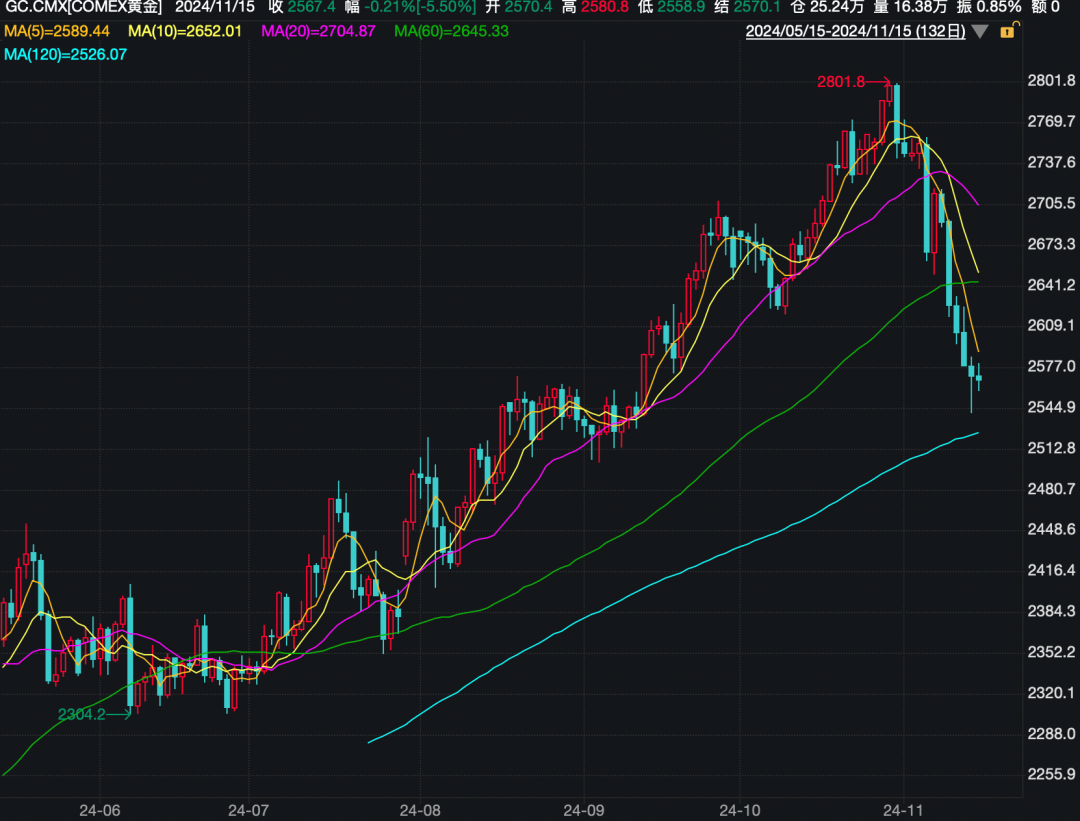
Task: Click the orange unlock padlock icon
Action: [x=1007, y=31]
